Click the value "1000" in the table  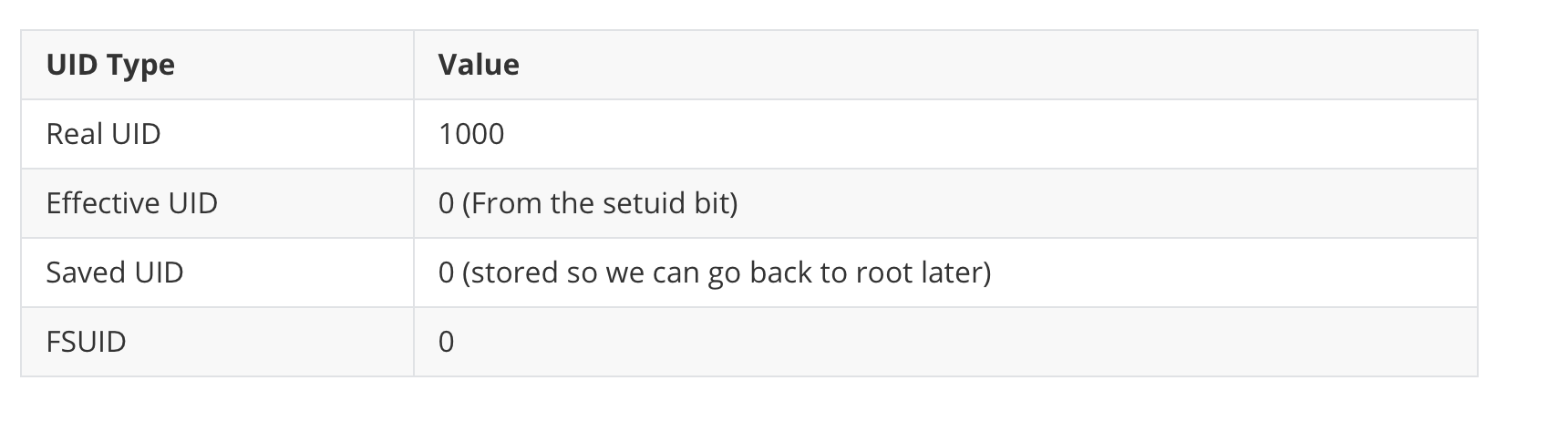coord(471,134)
